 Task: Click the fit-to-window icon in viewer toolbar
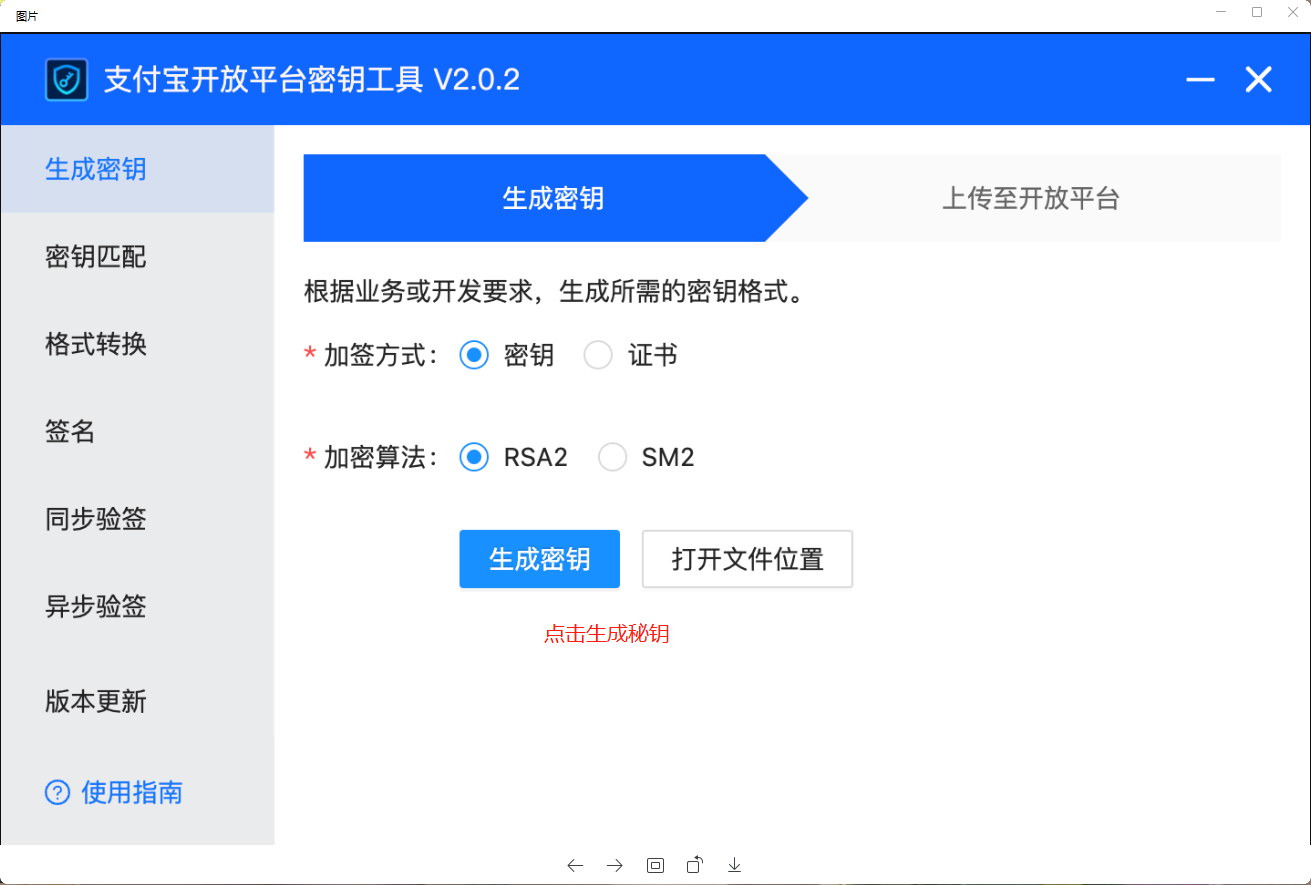coord(655,865)
